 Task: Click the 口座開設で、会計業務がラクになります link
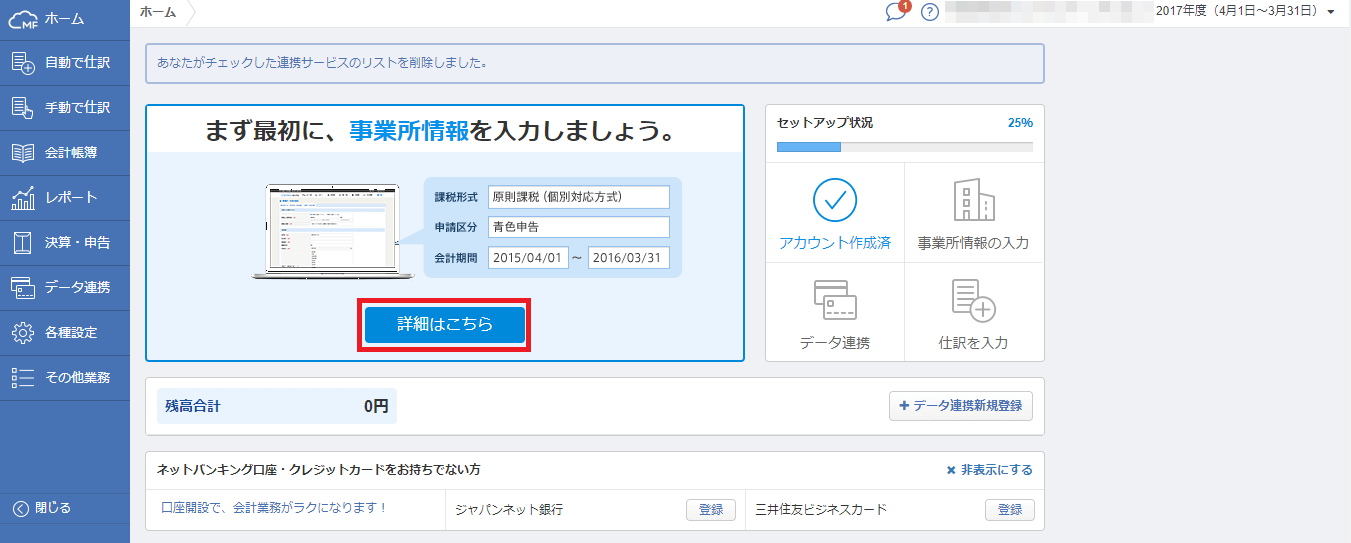coord(274,508)
